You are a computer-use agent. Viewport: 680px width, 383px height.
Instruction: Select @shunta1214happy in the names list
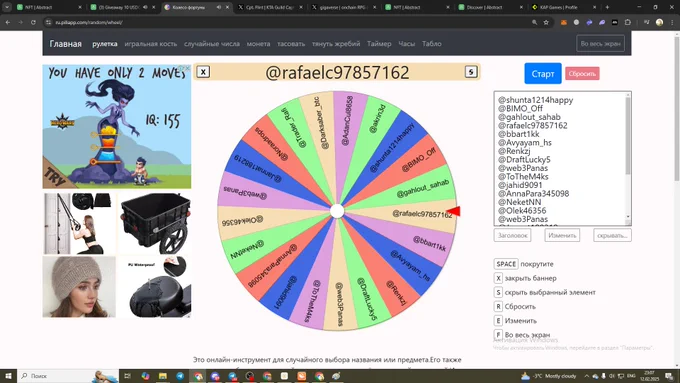(x=535, y=100)
